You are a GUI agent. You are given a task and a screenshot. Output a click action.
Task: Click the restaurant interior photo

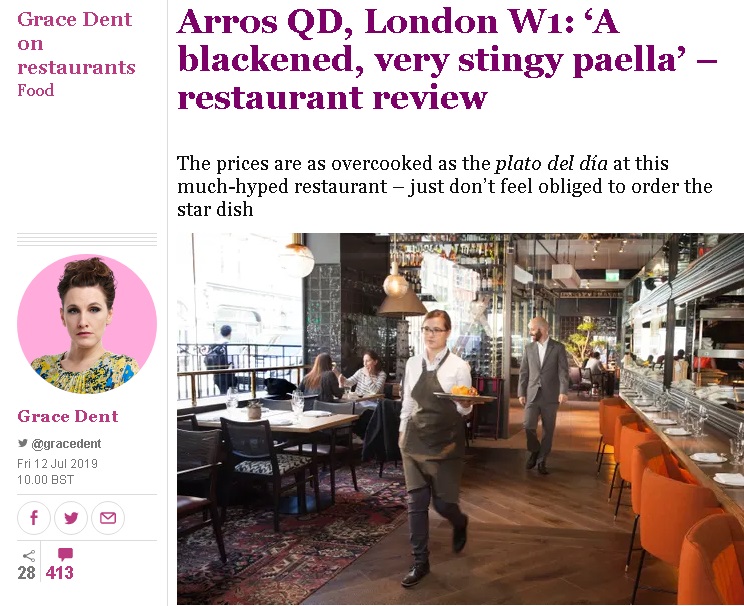click(460, 419)
